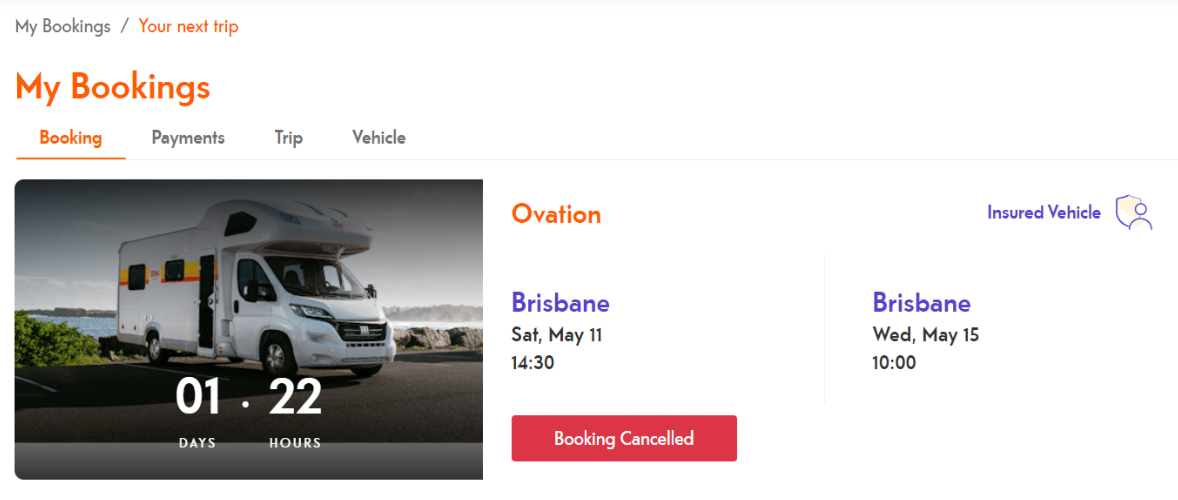The image size is (1178, 500).
Task: Click the drop-off date Wed, May 15
Action: 925,335
